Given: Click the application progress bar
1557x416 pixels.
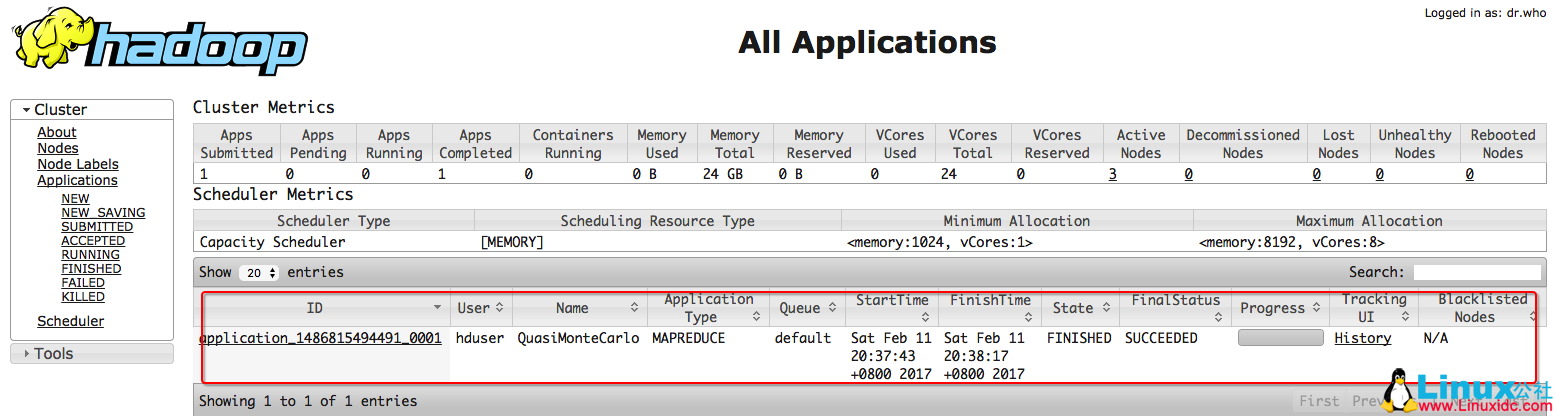Looking at the screenshot, I should [1280, 338].
